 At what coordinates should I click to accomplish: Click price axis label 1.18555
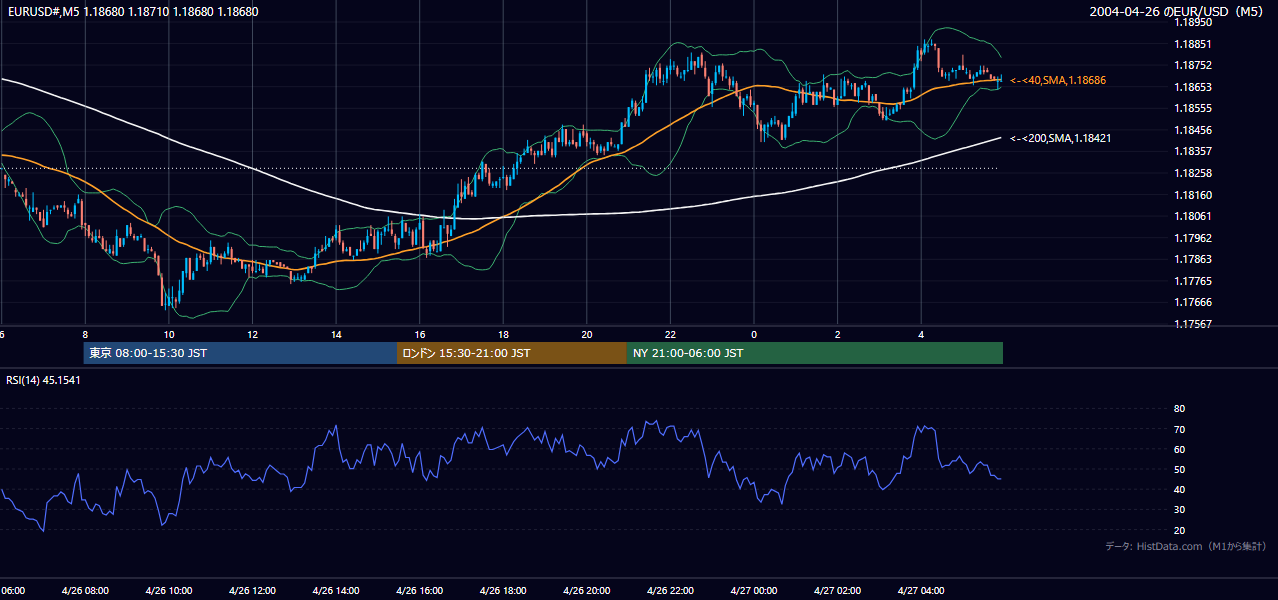[1192, 108]
